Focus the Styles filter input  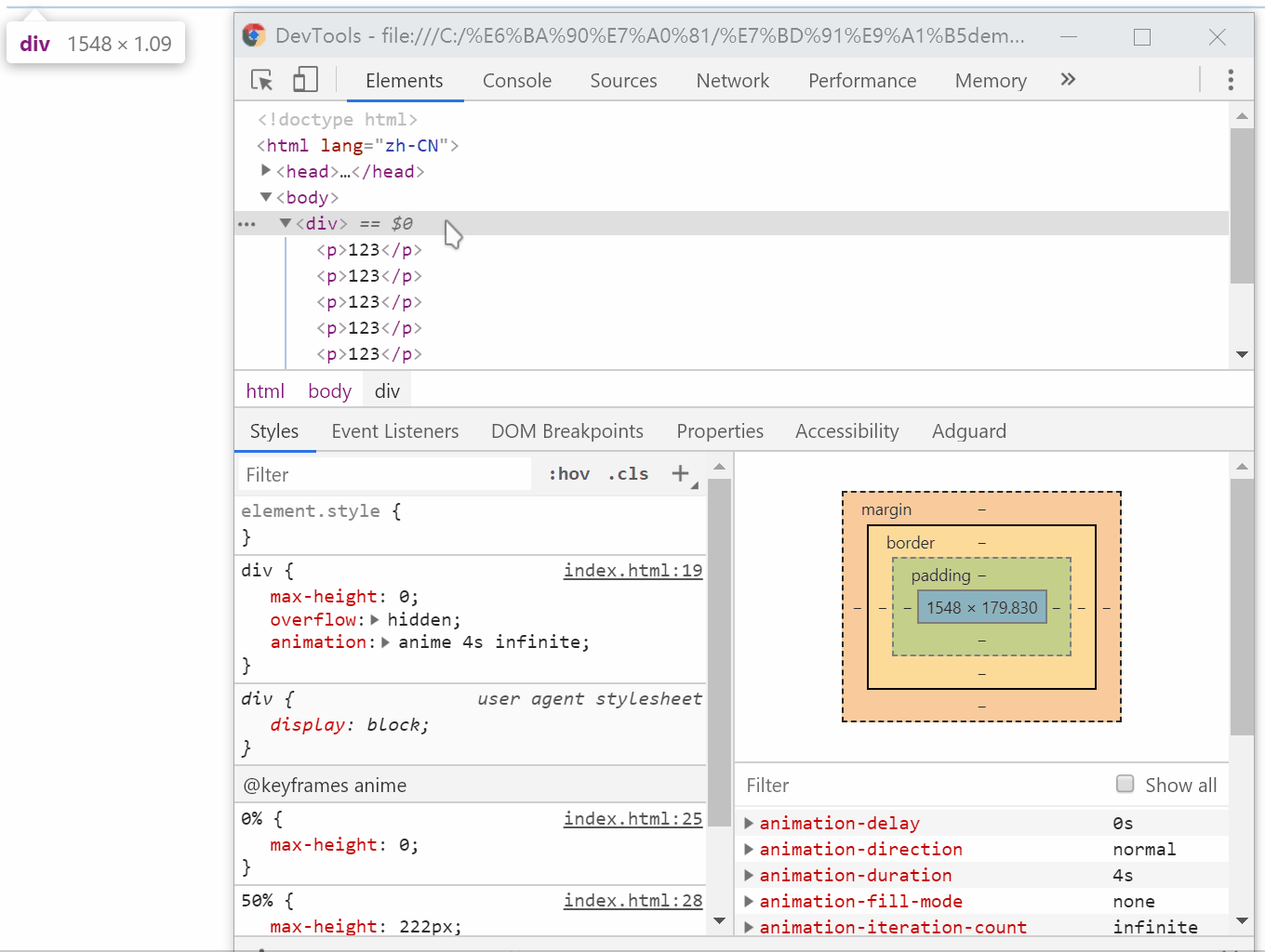385,474
